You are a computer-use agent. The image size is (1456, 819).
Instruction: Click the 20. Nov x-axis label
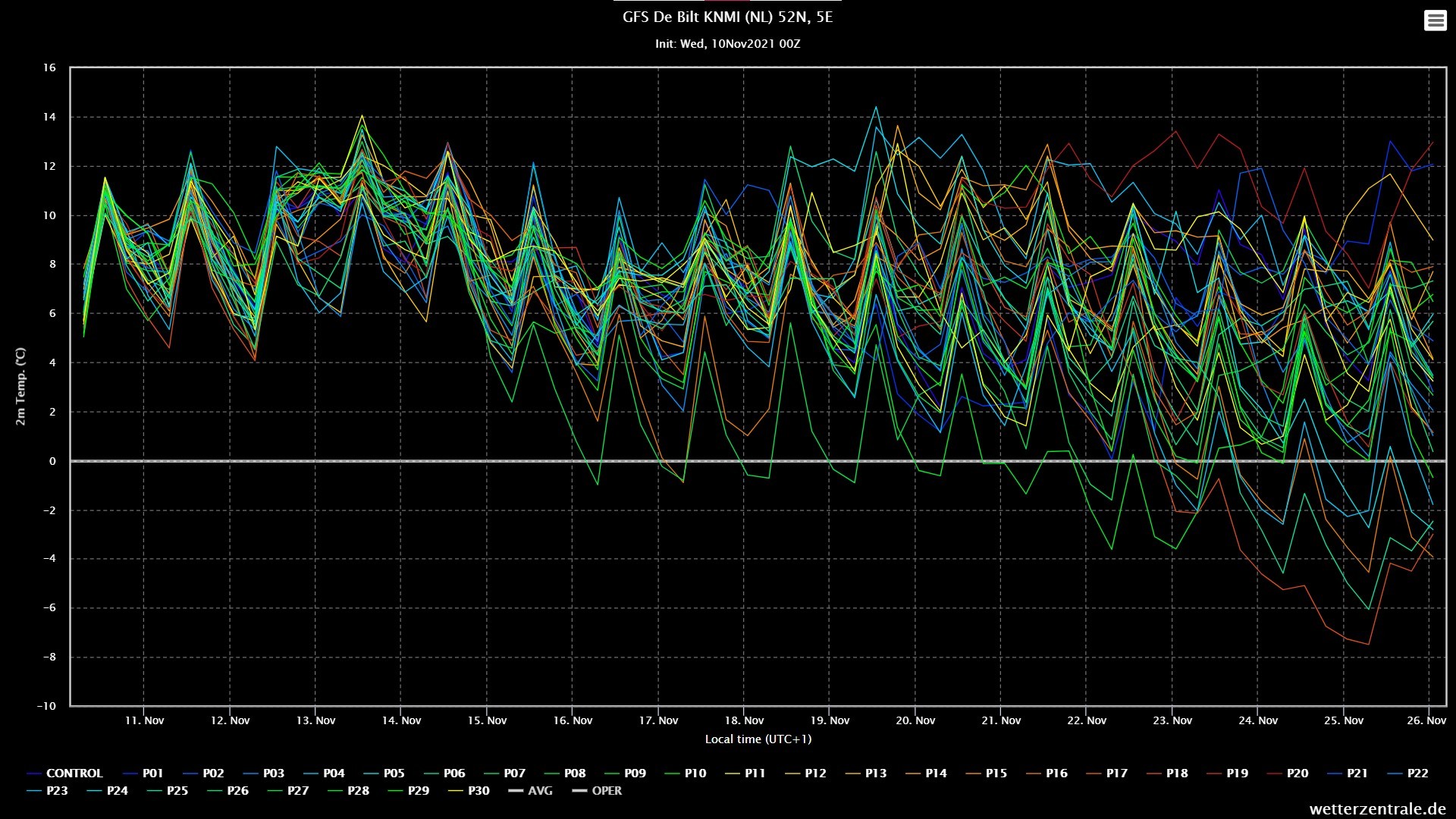tap(915, 720)
